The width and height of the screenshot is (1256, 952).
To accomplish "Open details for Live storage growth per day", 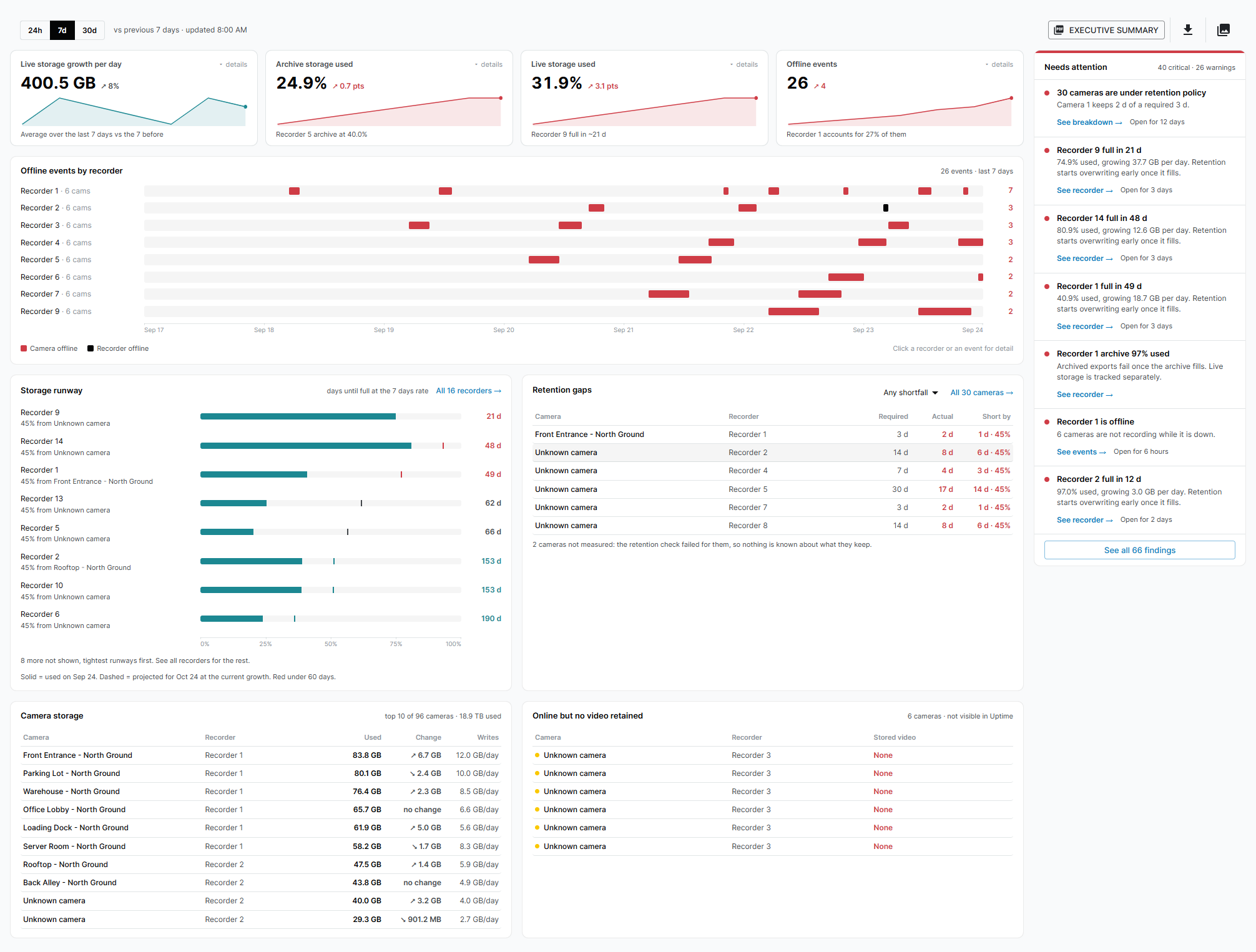I will [x=233, y=64].
